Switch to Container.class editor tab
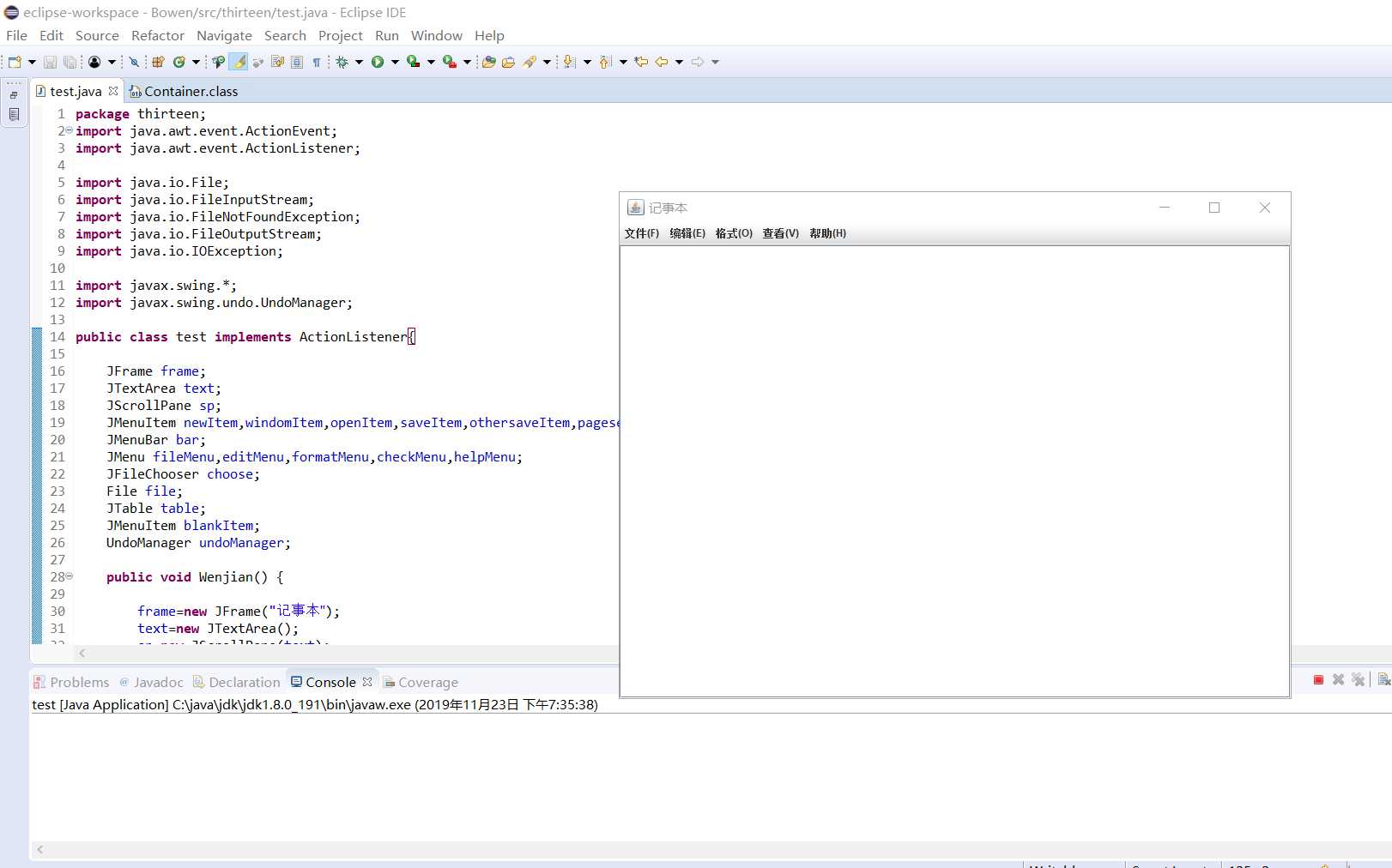The image size is (1392, 868). tap(184, 91)
